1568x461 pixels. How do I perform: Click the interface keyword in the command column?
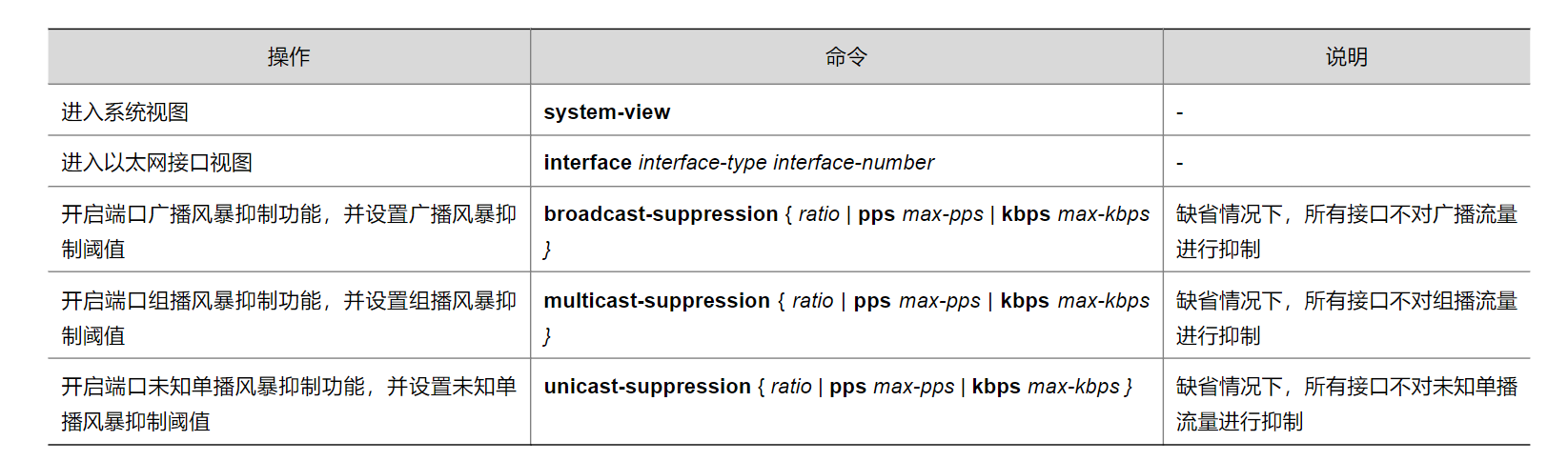(587, 163)
